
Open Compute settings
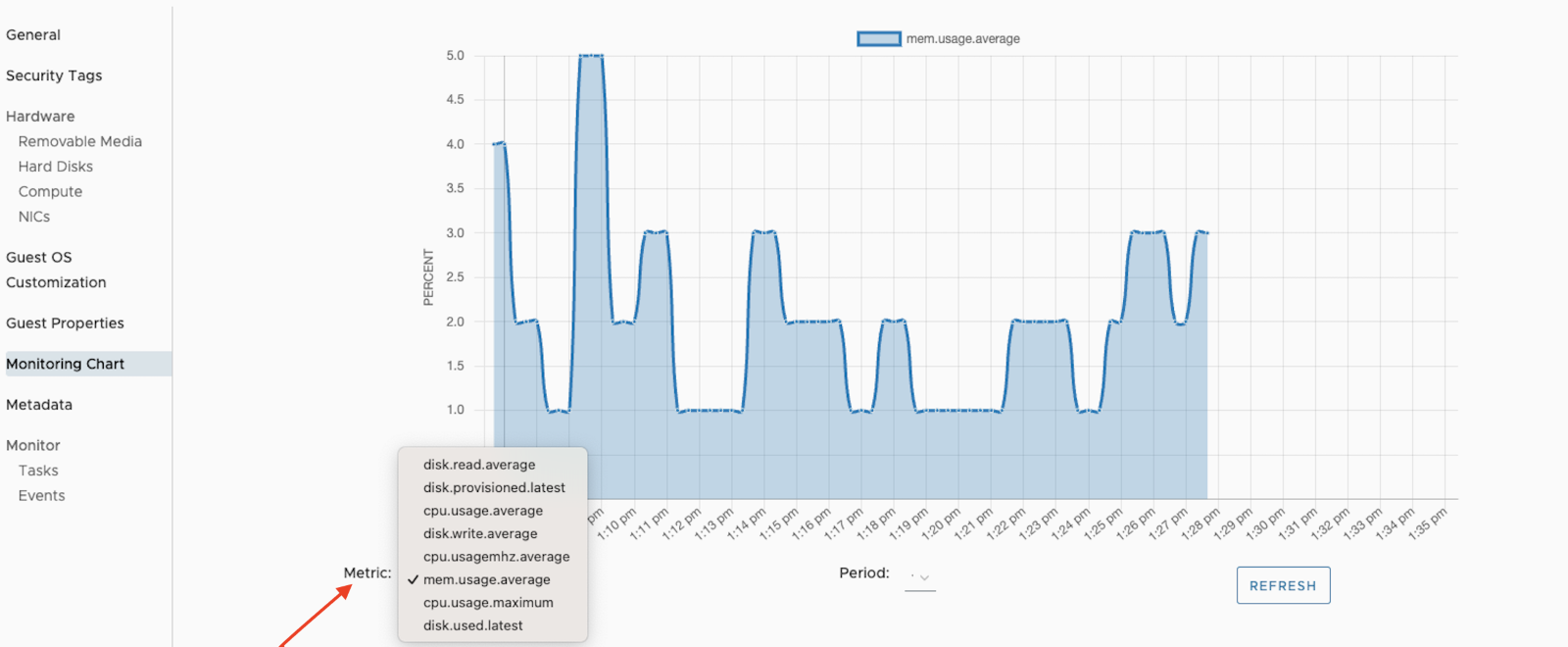[50, 191]
